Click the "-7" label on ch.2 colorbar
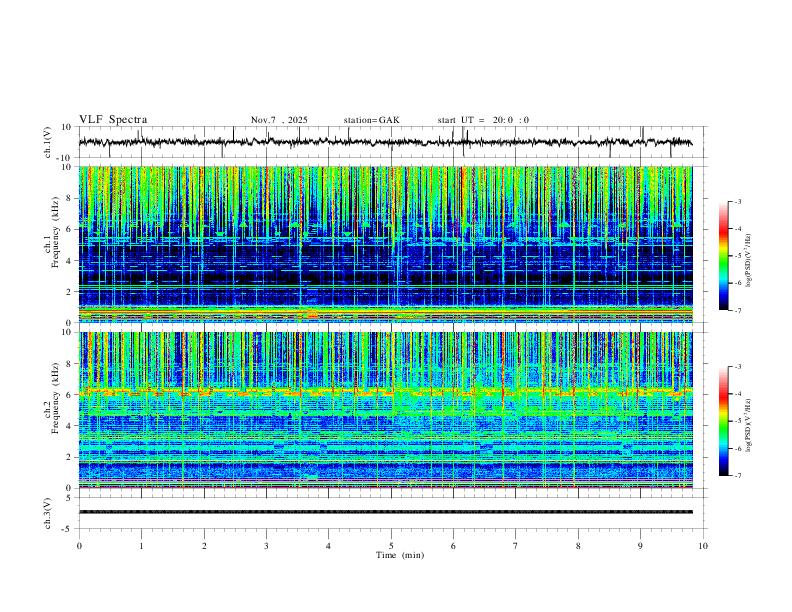The height and width of the screenshot is (612, 792). coord(737,476)
